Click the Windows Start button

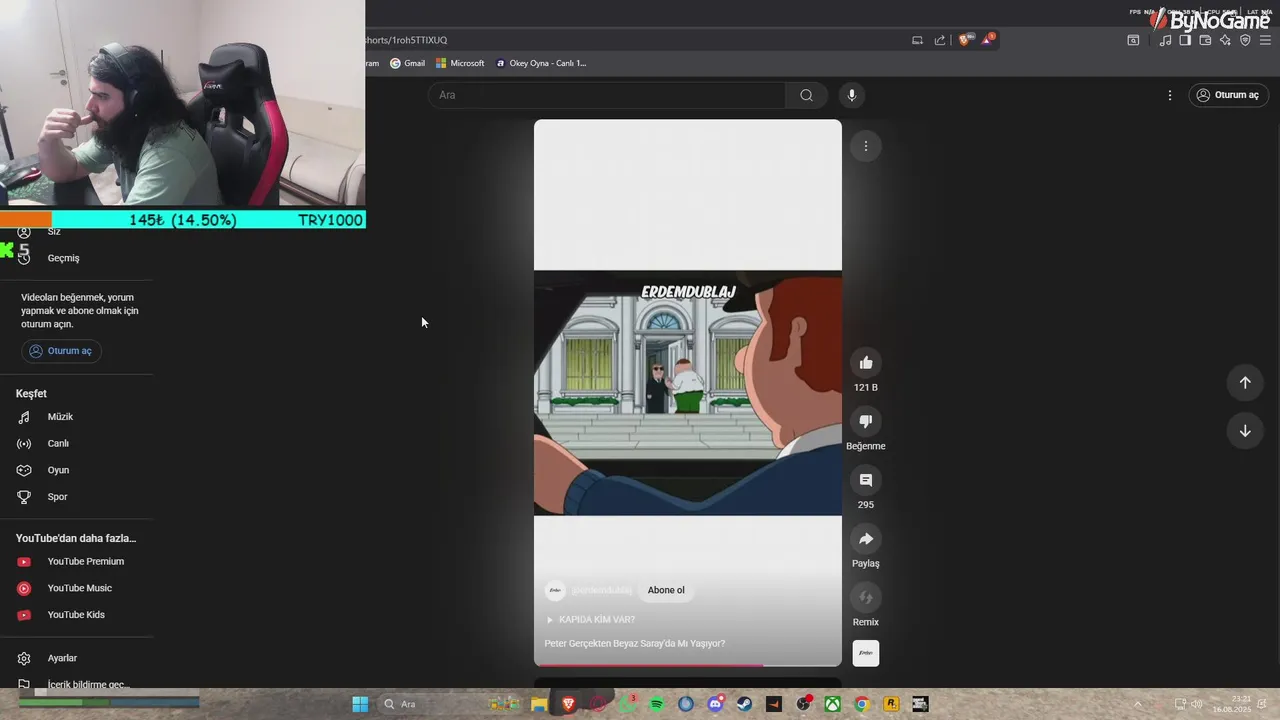pyautogui.click(x=360, y=704)
